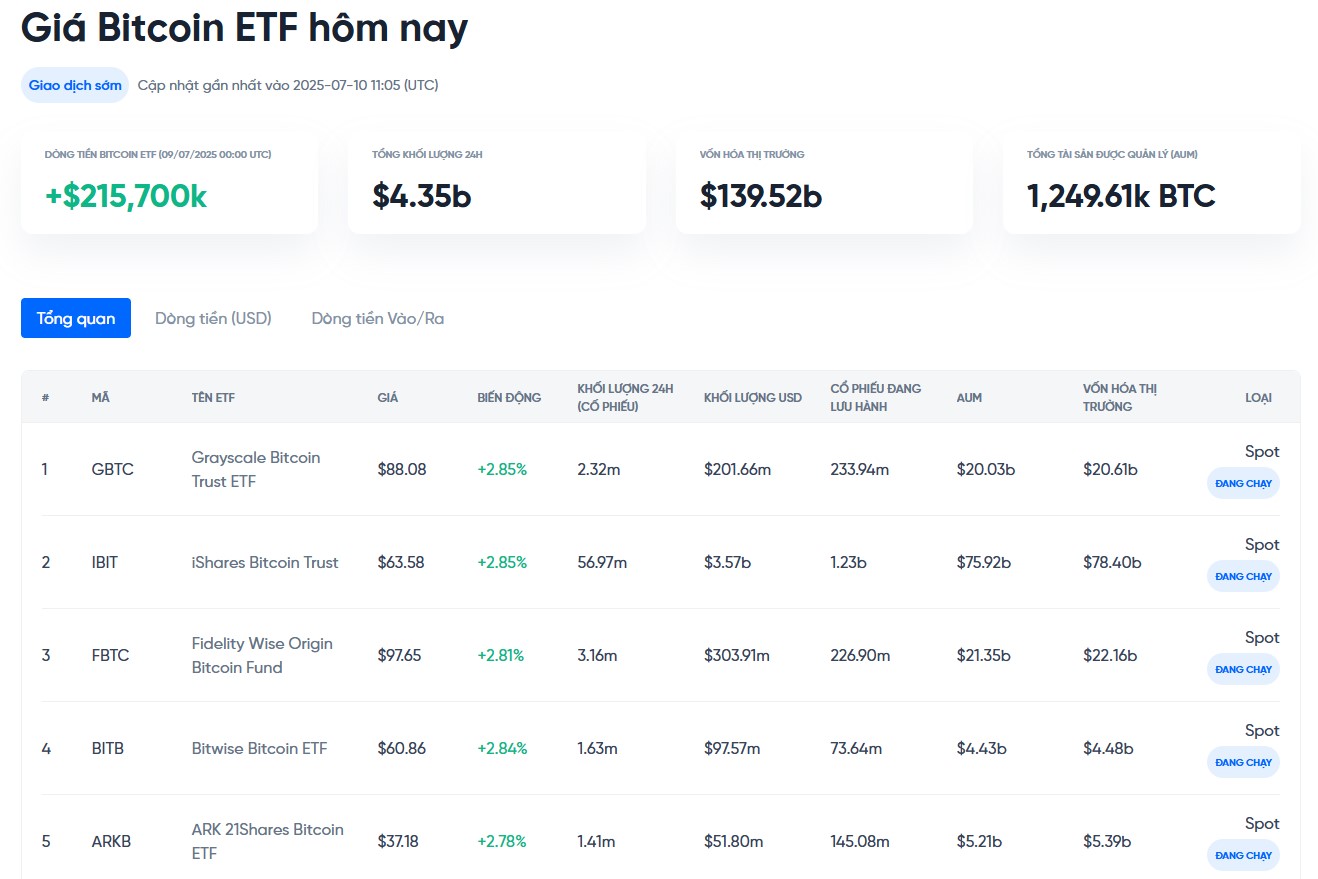Switch to Dòng tiền Vào/Ra tab
1318x879 pixels.
(378, 318)
